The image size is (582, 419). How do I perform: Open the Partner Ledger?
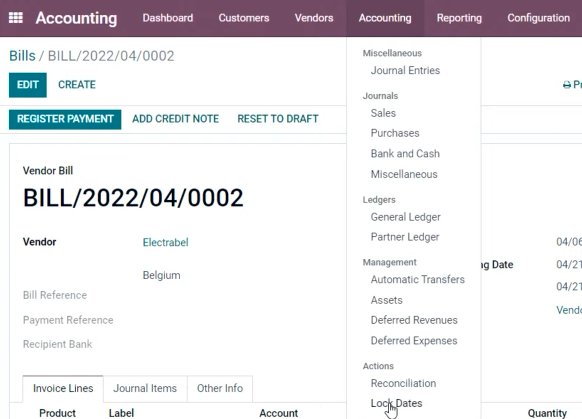tap(405, 237)
